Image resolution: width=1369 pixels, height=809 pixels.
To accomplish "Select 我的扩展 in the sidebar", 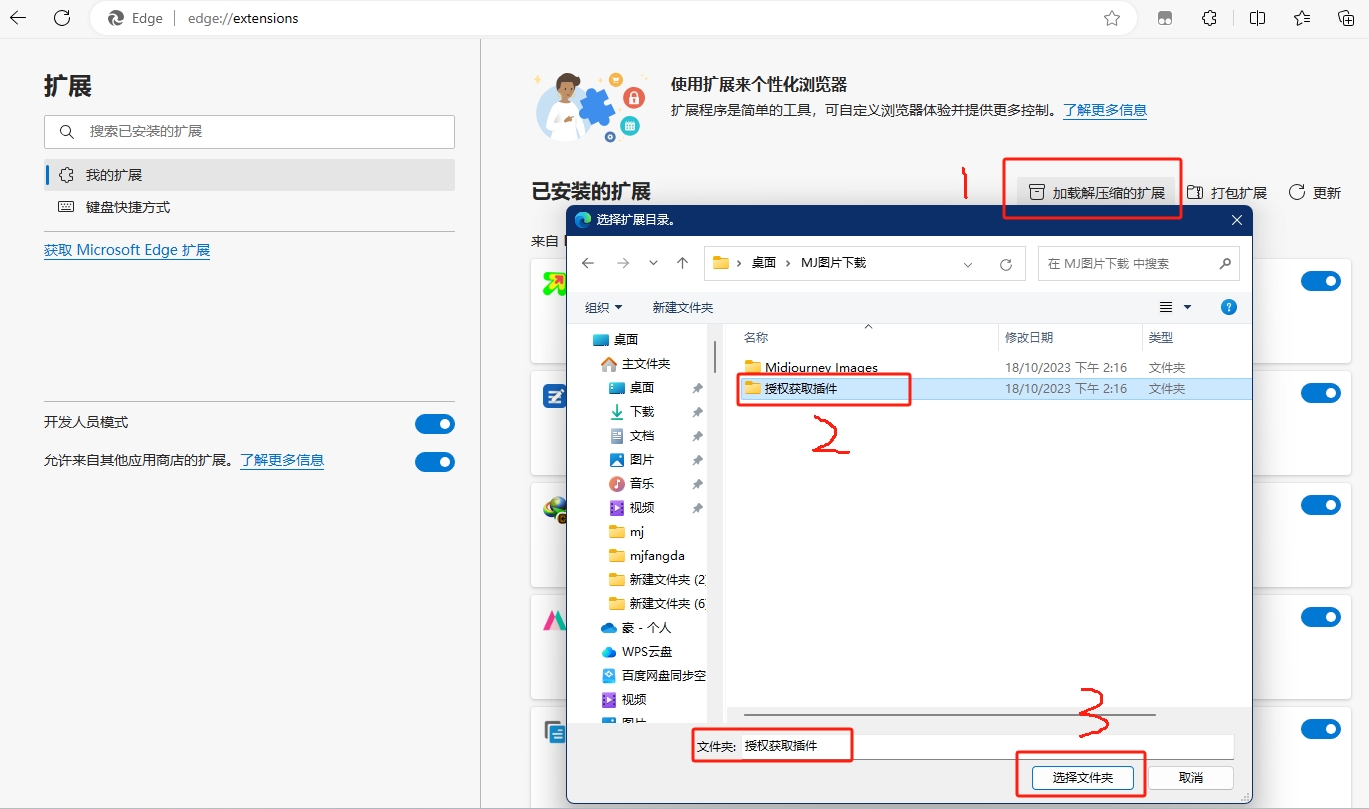I will [249, 175].
